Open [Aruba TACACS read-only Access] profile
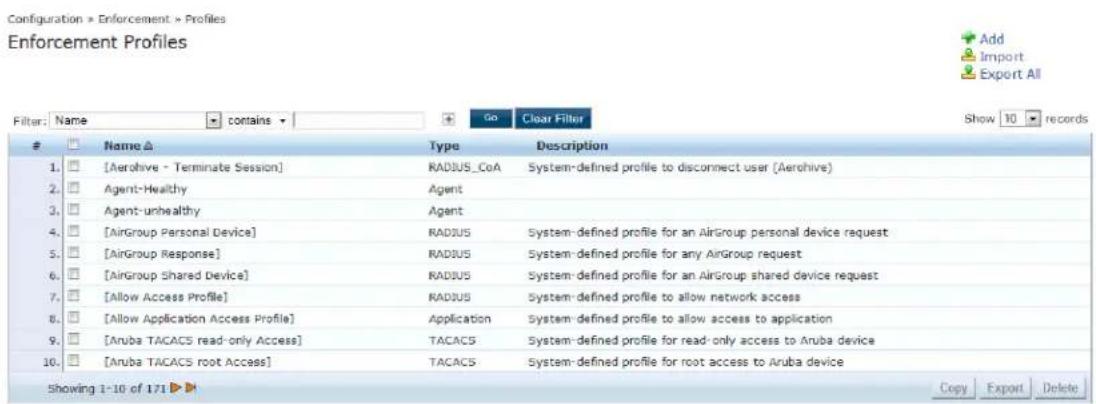The image size is (1096, 404). (x=203, y=340)
